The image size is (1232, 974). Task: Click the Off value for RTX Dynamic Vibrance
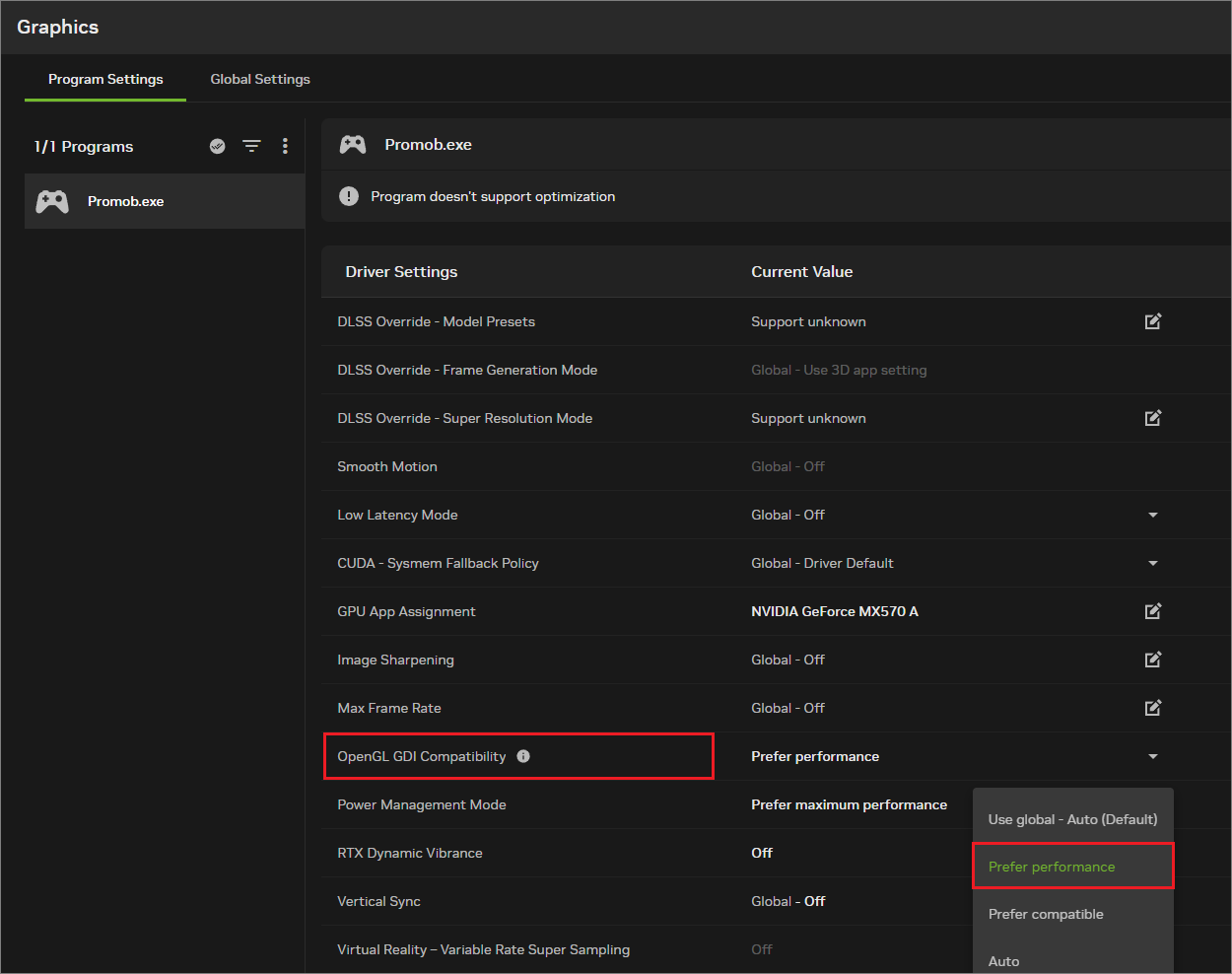[x=762, y=853]
